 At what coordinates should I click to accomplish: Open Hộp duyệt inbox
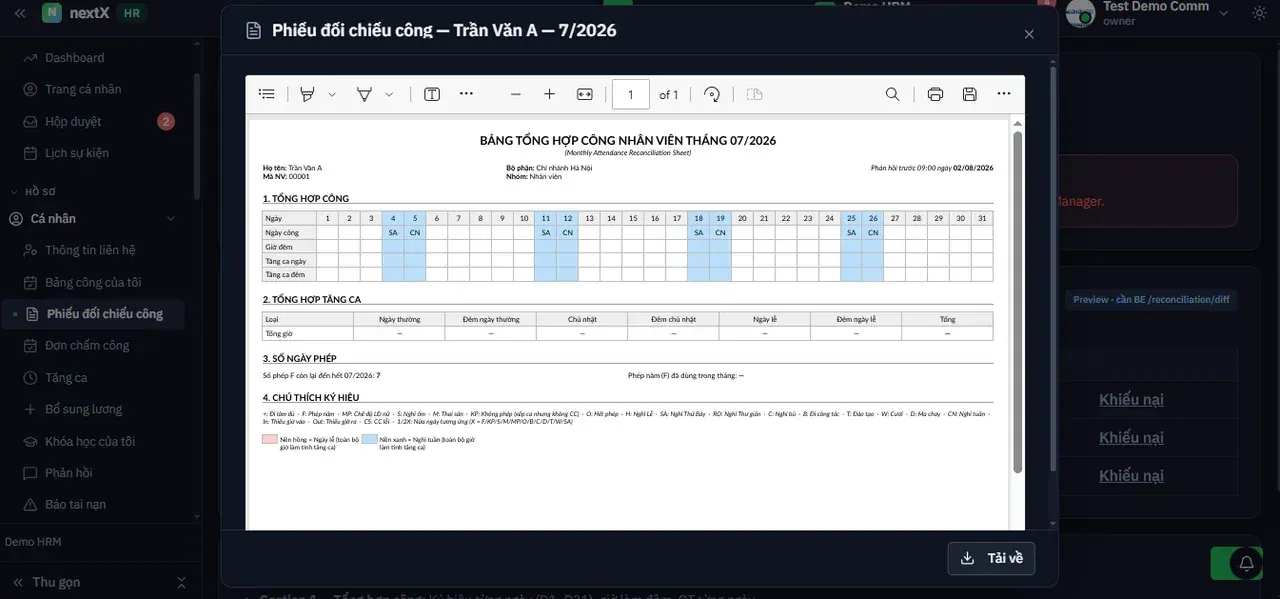pos(73,121)
